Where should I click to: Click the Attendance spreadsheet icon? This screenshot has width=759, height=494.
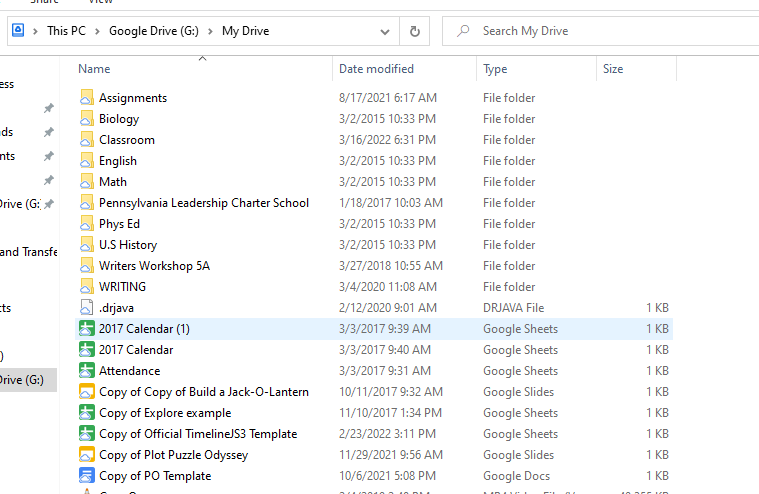click(x=87, y=371)
